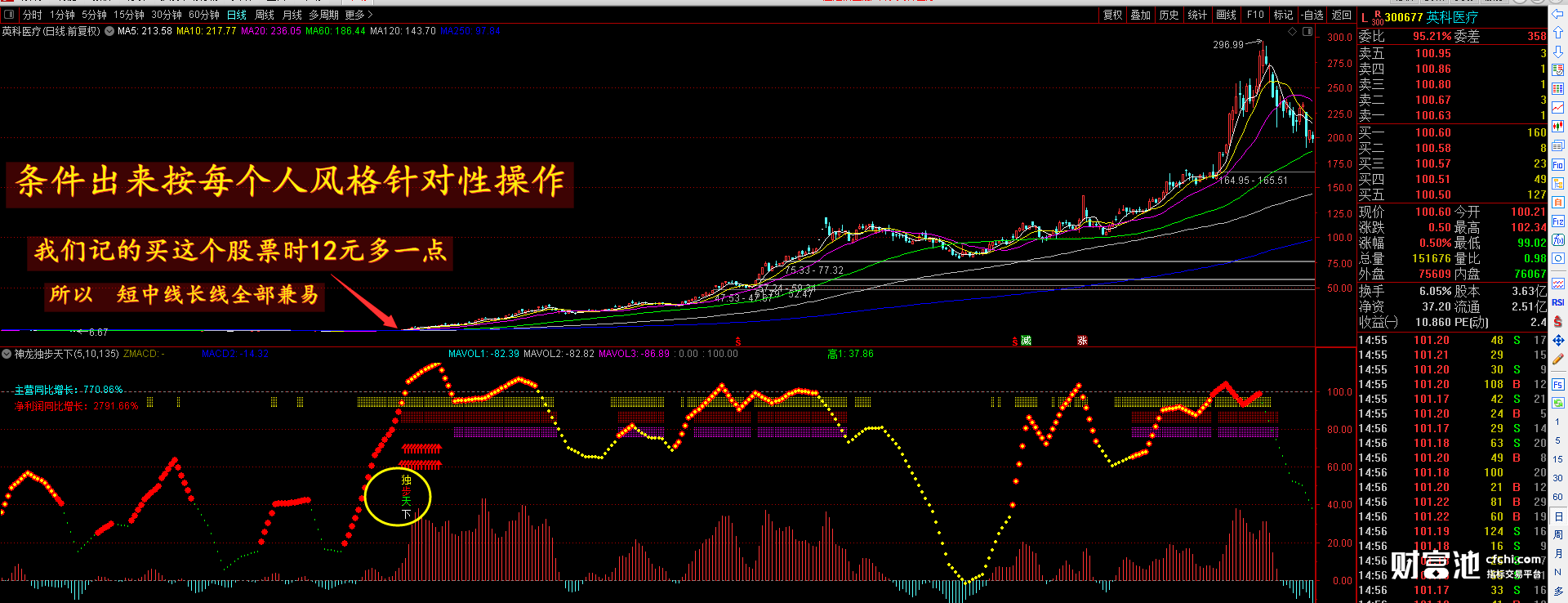
Task: Click the 返回 return button
Action: point(1342,15)
